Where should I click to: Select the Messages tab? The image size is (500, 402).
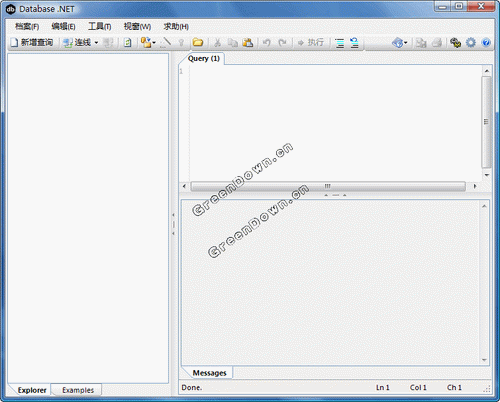tap(209, 373)
